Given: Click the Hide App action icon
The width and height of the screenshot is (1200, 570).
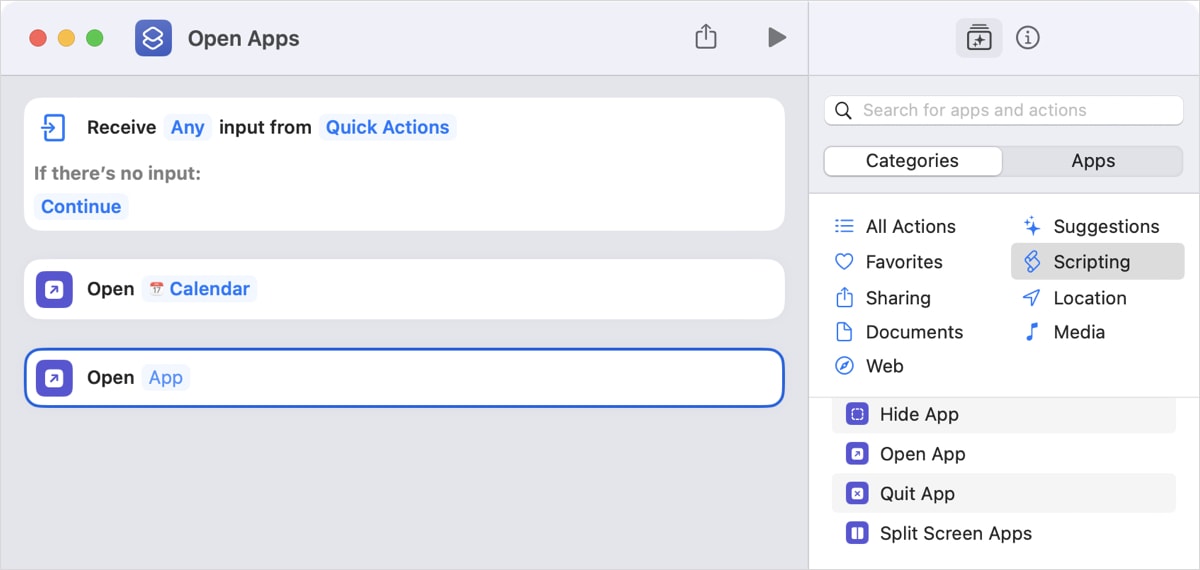Looking at the screenshot, I should (857, 414).
